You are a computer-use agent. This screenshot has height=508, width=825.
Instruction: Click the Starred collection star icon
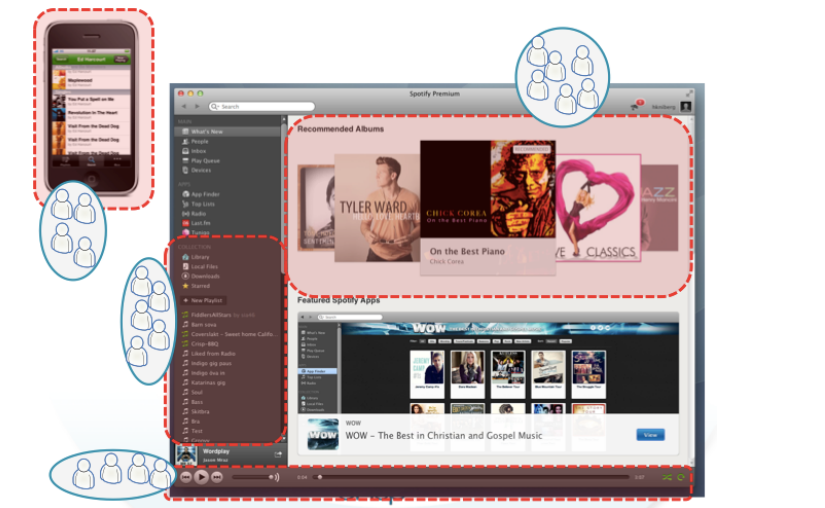[183, 286]
